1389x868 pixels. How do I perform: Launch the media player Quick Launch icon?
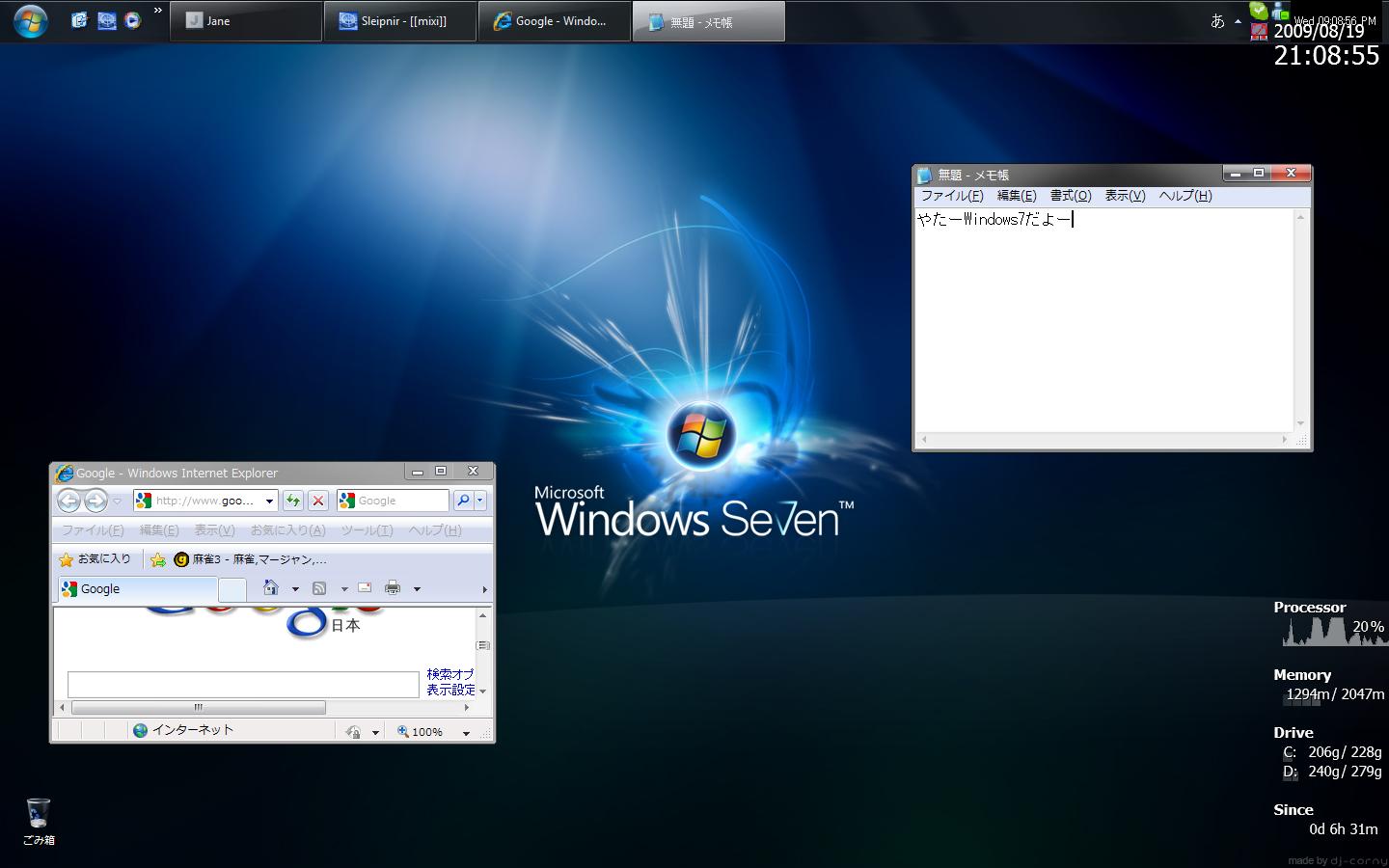132,20
